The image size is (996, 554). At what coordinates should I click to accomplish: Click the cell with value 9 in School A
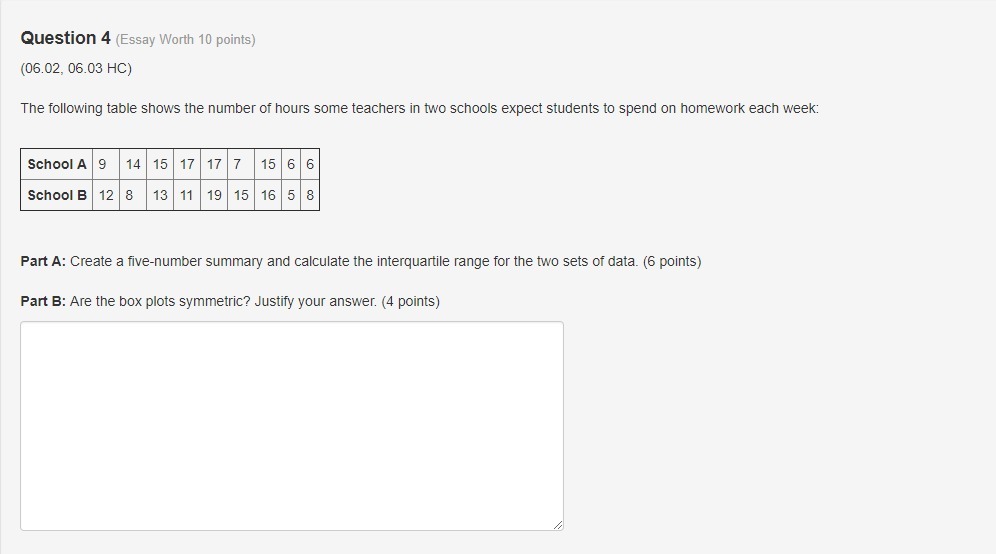[x=106, y=165]
